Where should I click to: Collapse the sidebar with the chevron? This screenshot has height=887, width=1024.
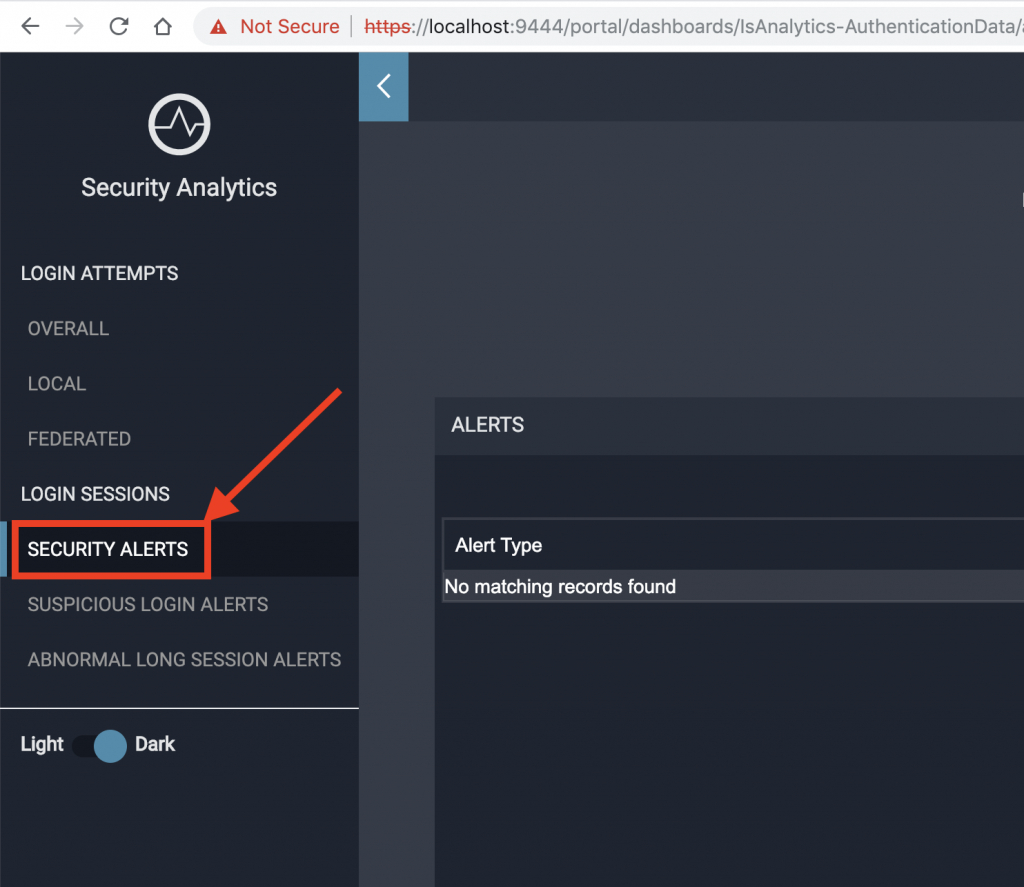point(383,87)
